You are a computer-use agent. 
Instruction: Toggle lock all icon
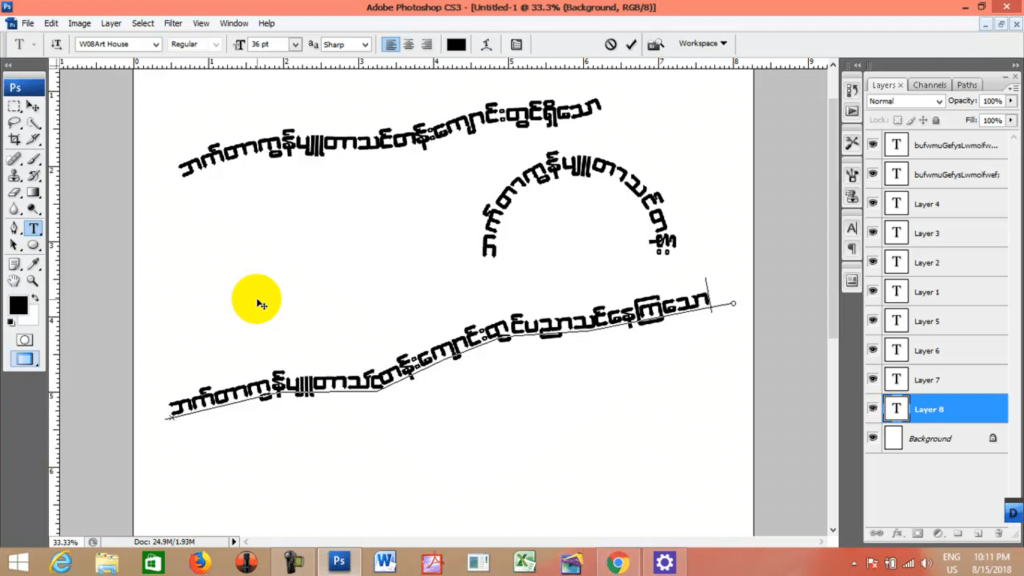936,120
